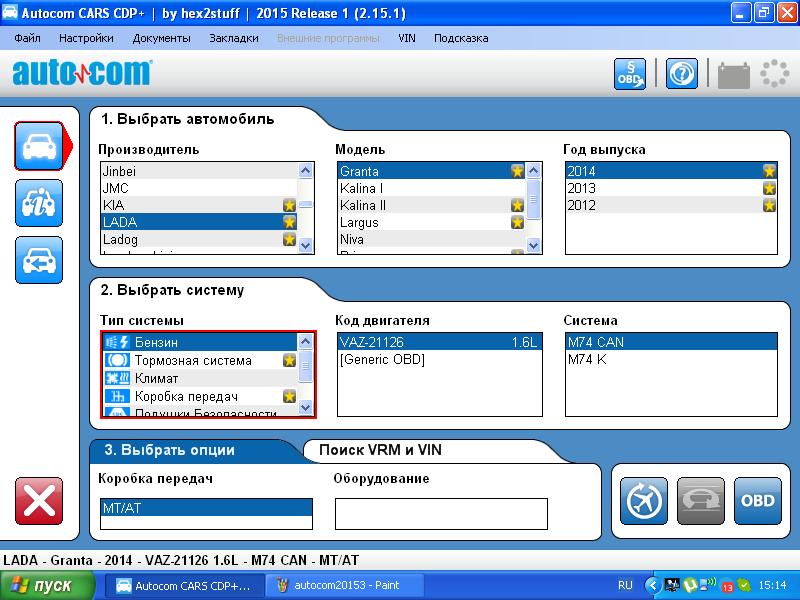This screenshot has height=600, width=800.
Task: Click the пуск Start button
Action: tap(48, 585)
